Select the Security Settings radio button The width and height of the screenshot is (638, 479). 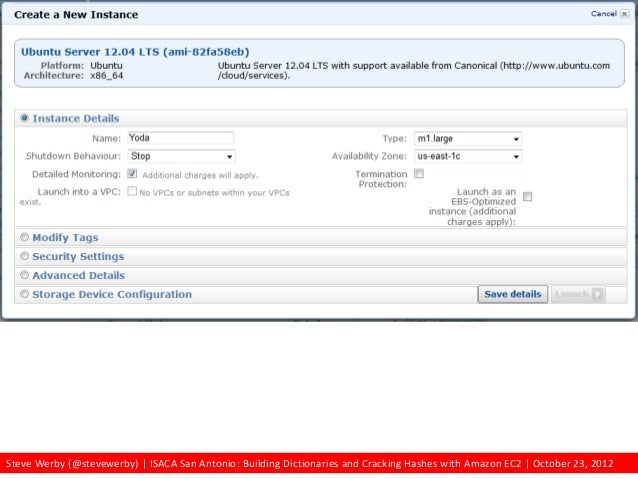[24, 256]
